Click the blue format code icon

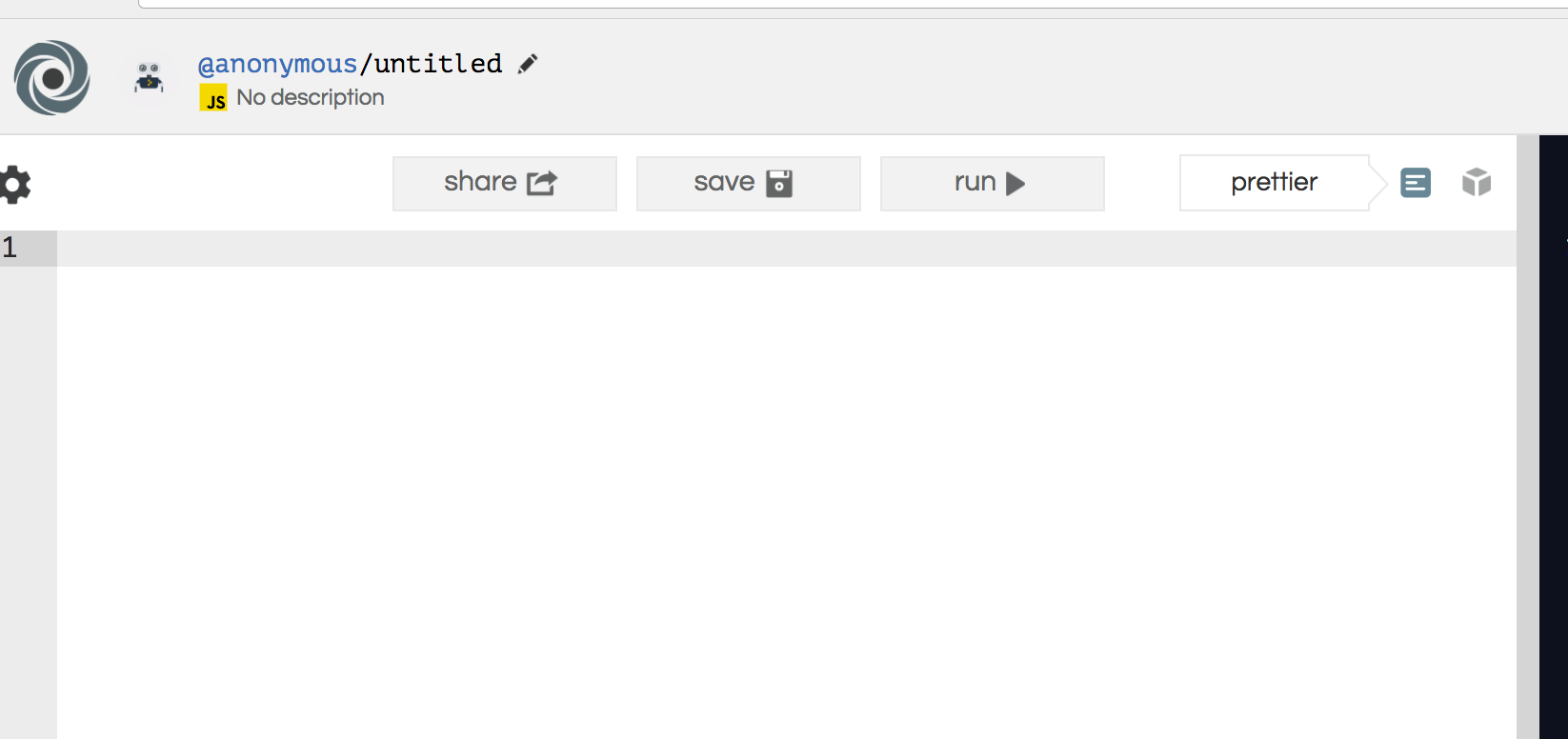point(1416,182)
